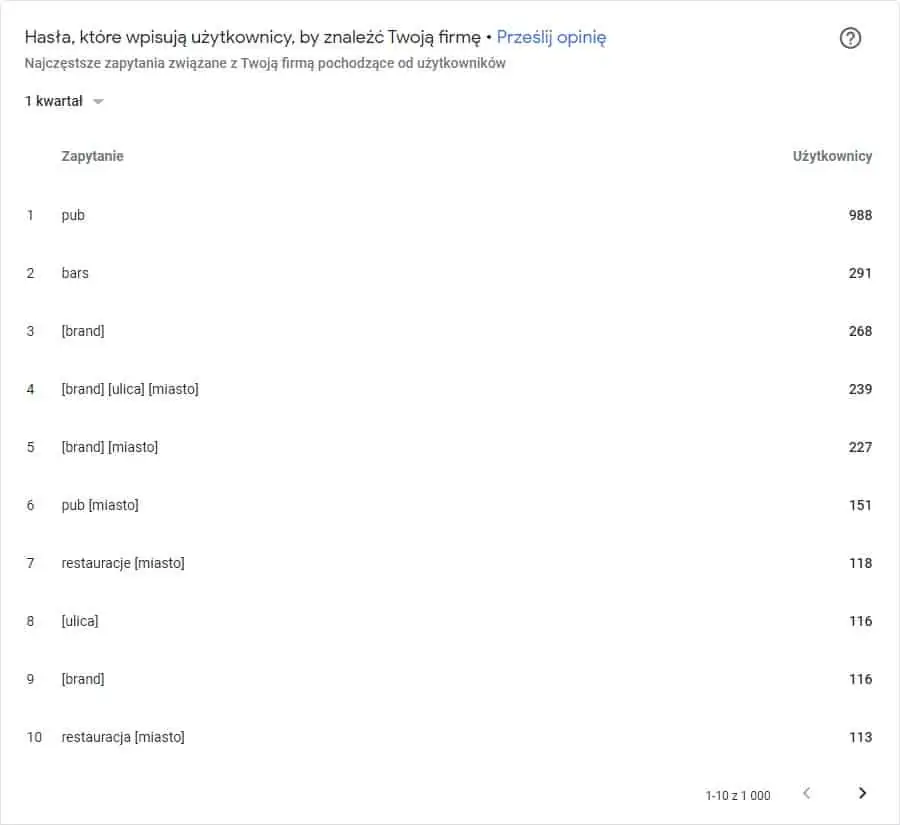Viewport: 900px width, 825px height.
Task: Click the dropdown arrow next to 1 kwartał
Action: [x=98, y=102]
